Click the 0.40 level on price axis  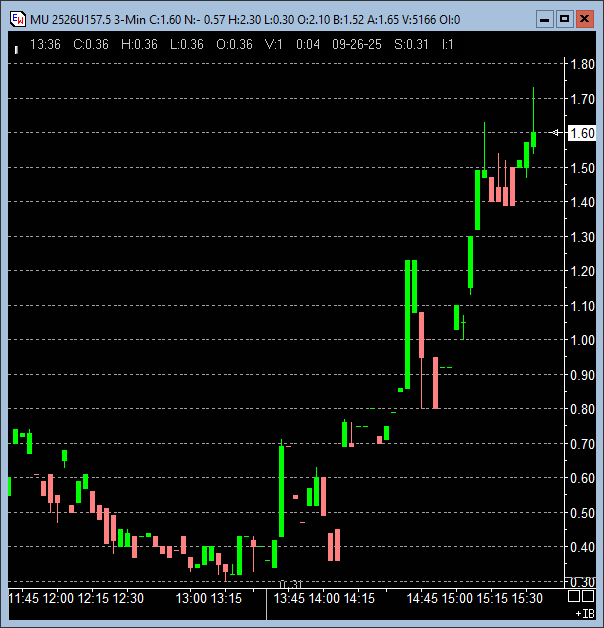582,547
